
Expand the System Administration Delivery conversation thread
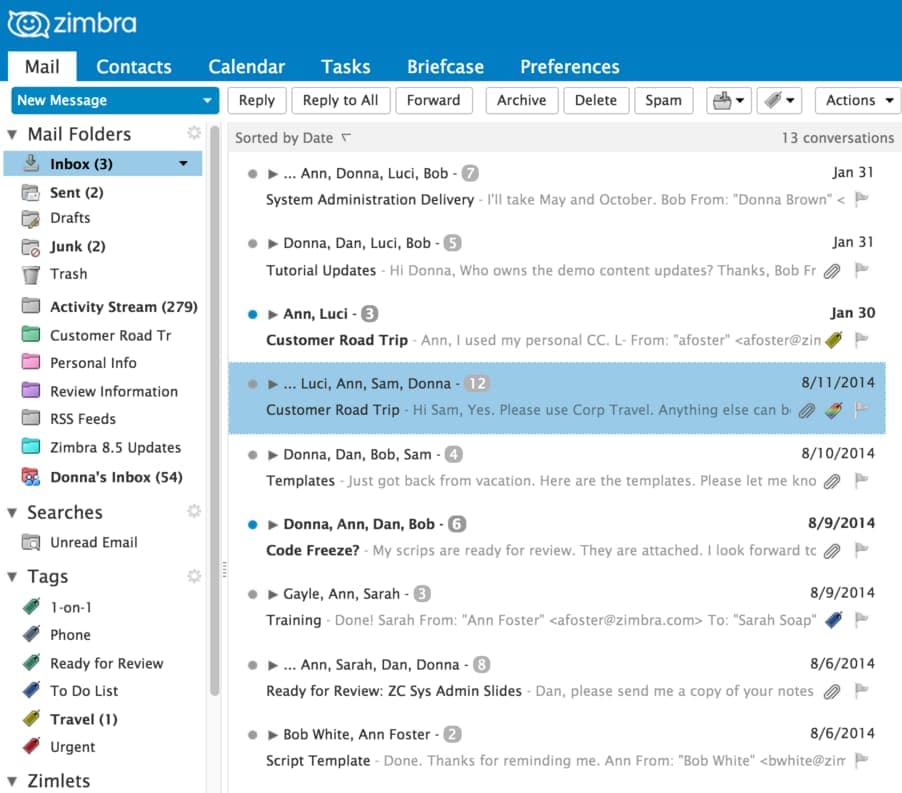click(x=273, y=174)
